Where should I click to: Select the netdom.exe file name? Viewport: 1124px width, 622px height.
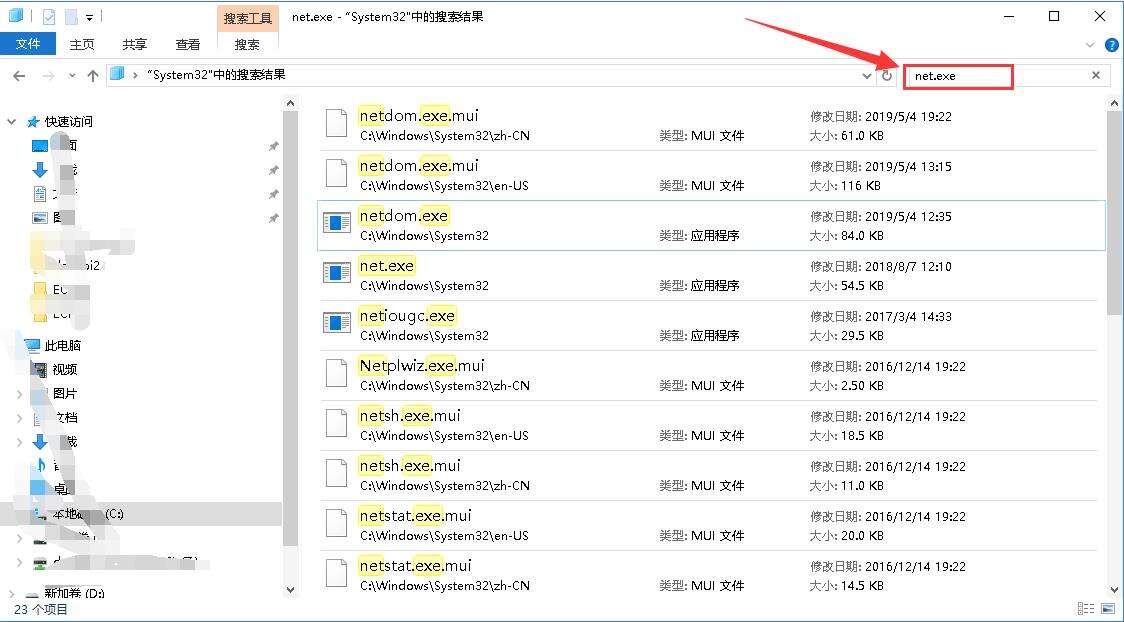coord(404,216)
